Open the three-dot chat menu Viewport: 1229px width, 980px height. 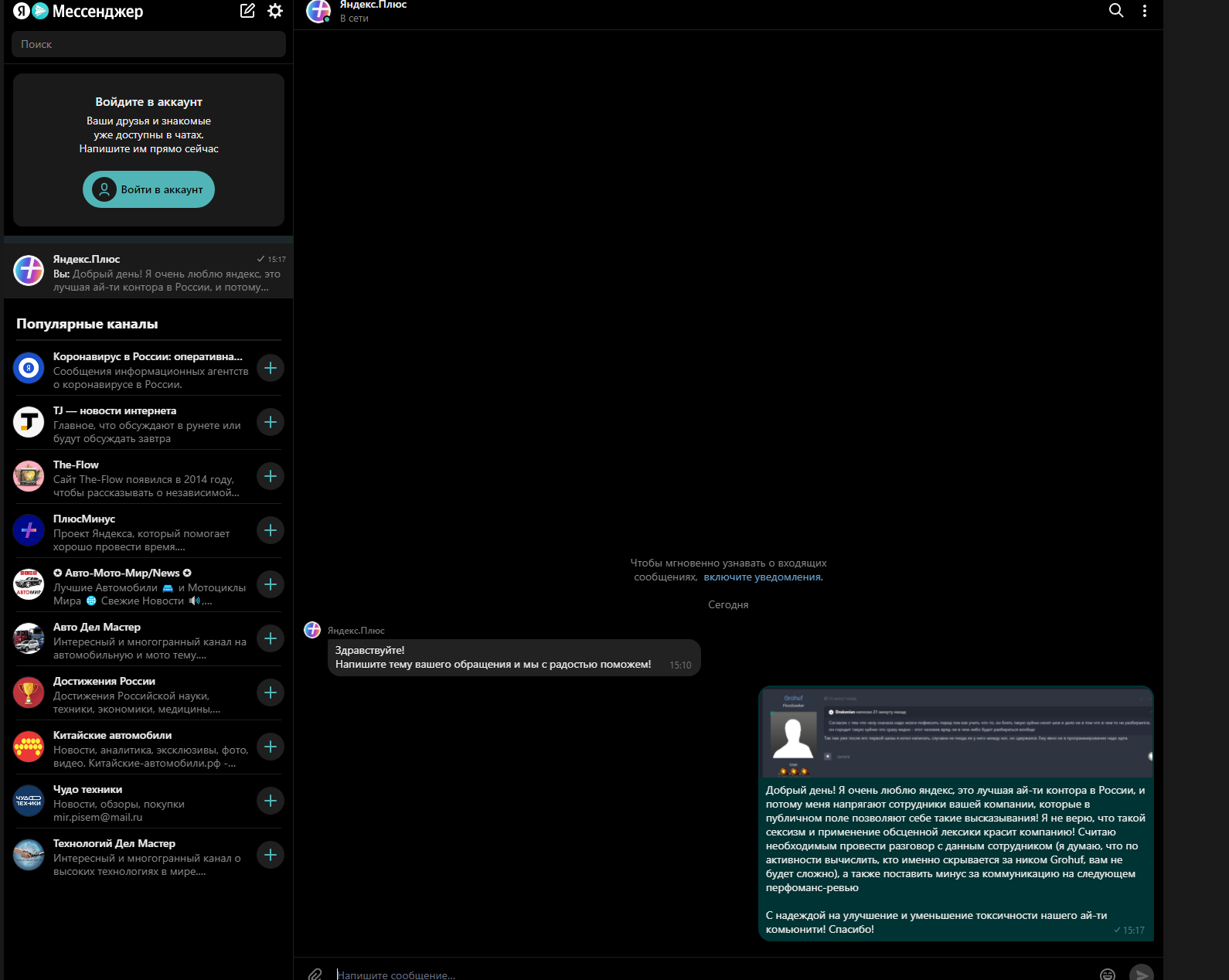[x=1145, y=11]
